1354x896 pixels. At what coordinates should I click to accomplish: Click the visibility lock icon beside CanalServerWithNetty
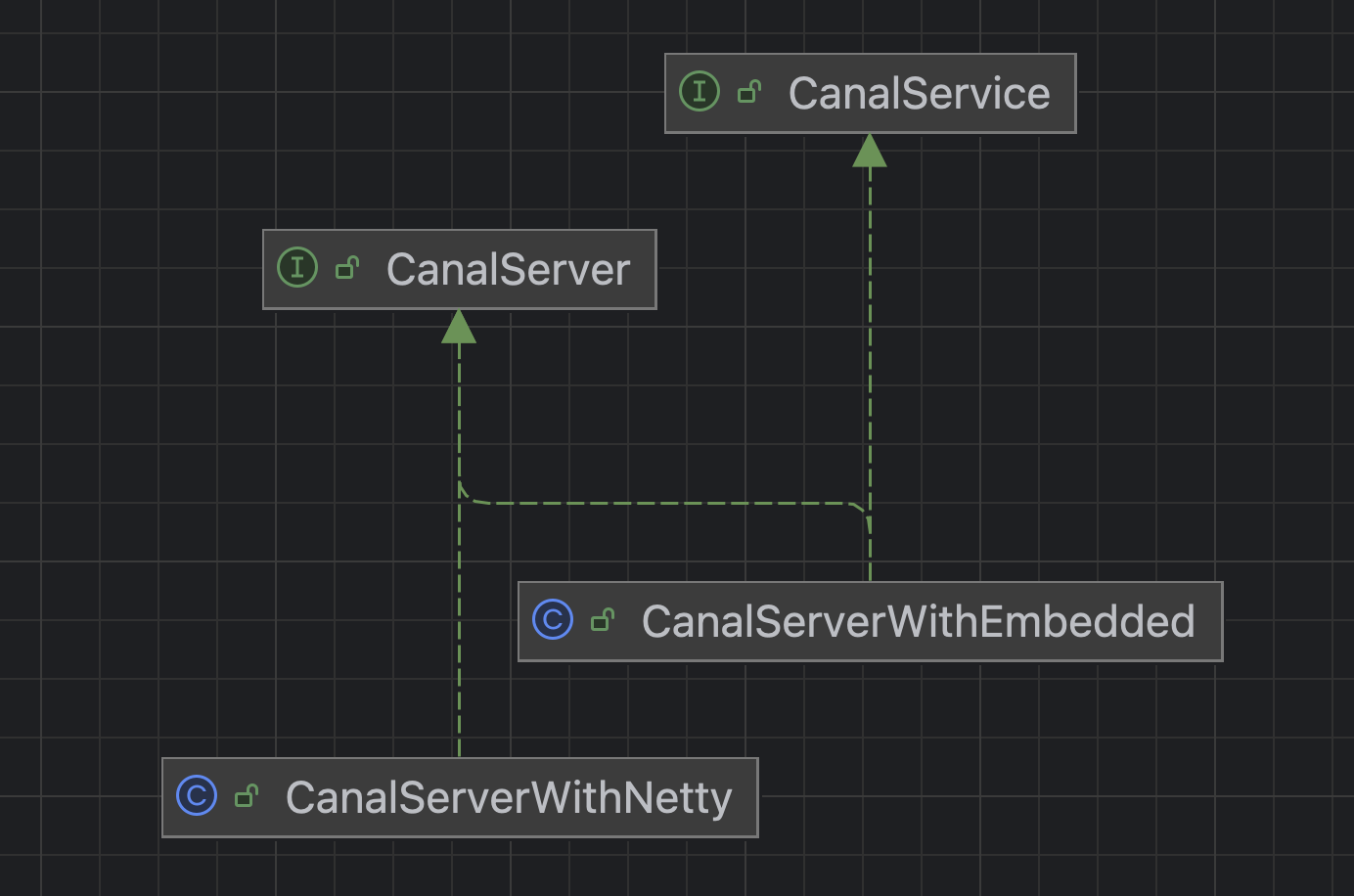pyautogui.click(x=247, y=796)
